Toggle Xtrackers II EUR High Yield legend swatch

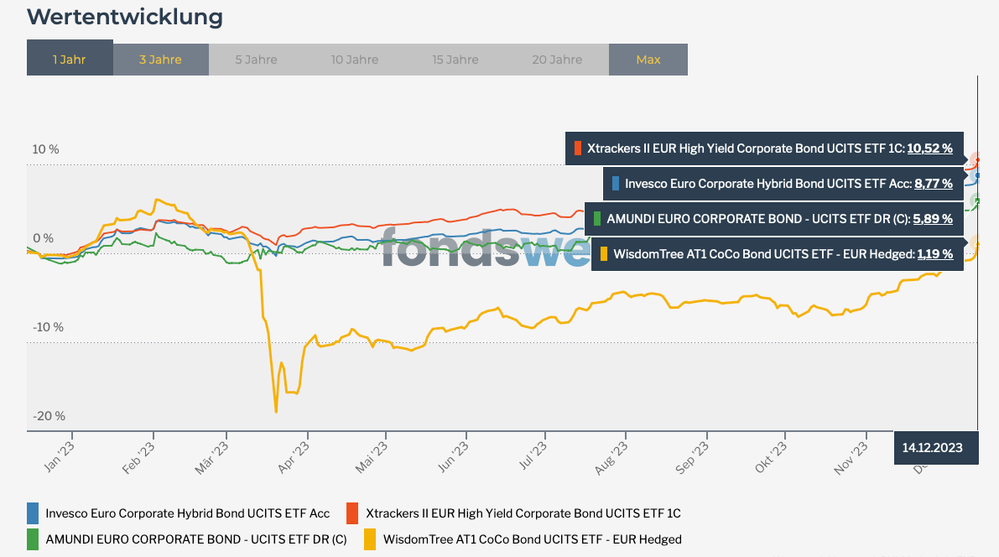point(352,513)
